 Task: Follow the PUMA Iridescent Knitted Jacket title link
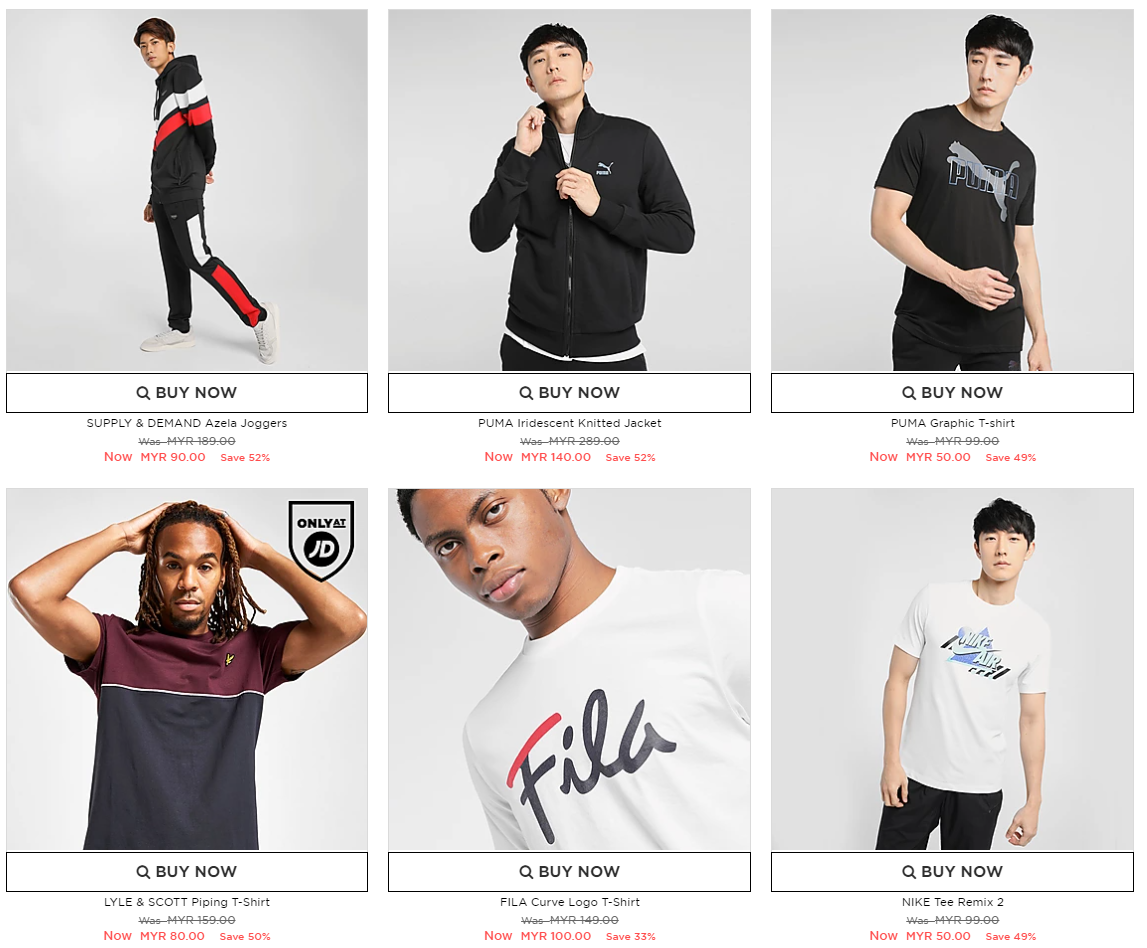point(569,423)
